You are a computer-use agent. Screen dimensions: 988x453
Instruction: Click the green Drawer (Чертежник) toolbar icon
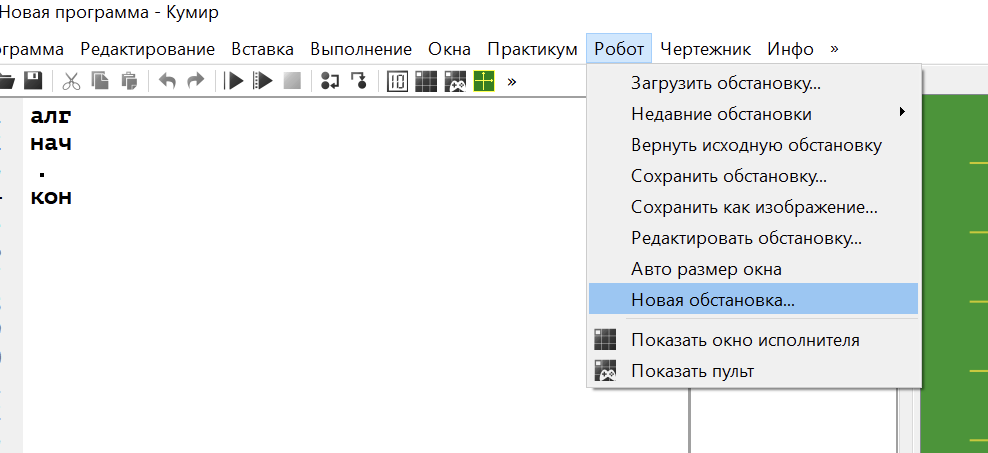tap(484, 81)
